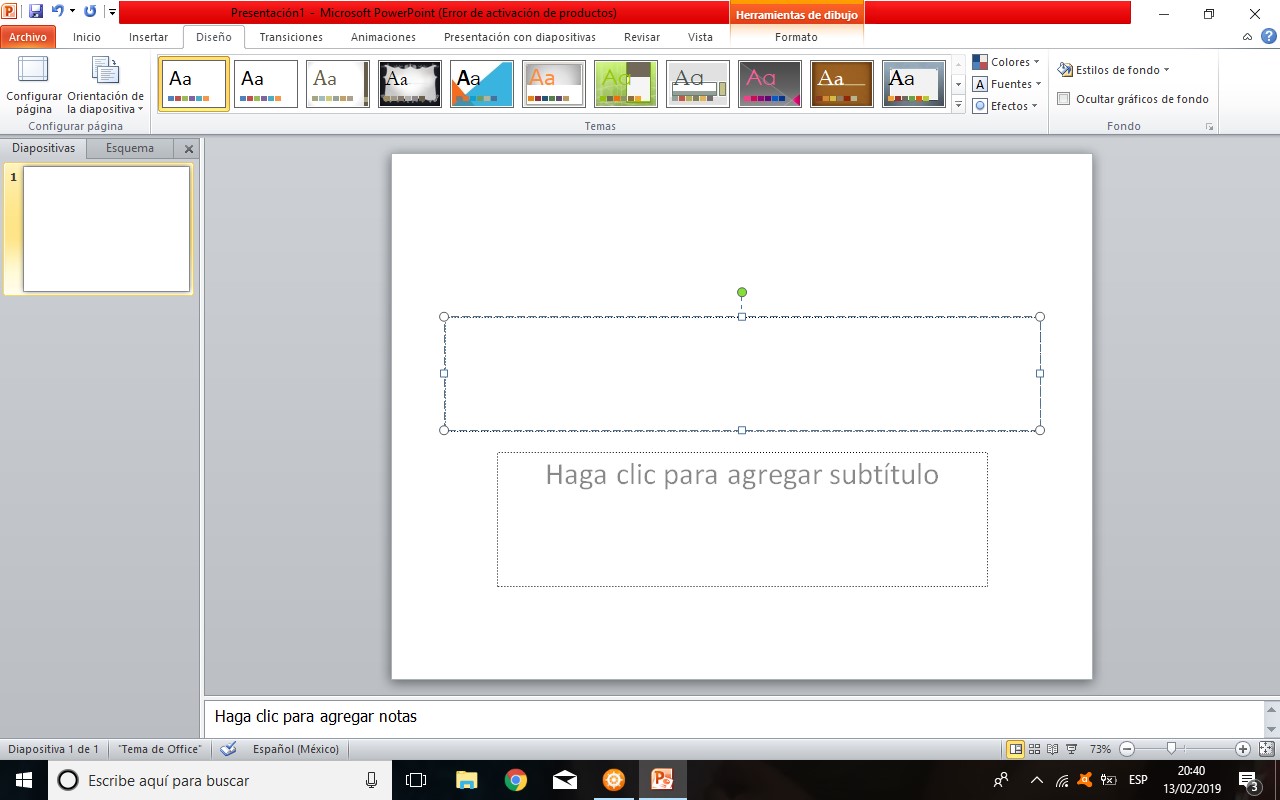Click Español (México) language in status bar
The image size is (1280, 800).
tap(296, 748)
